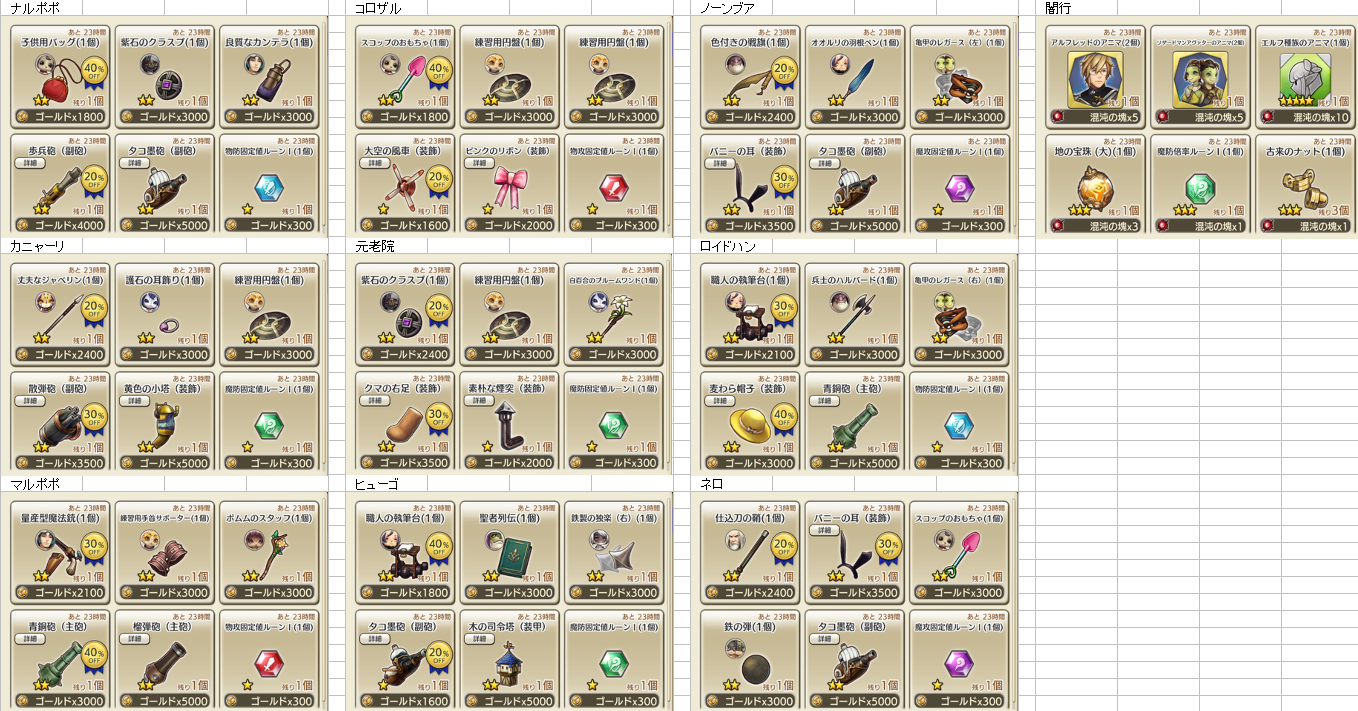Select the pink ピンクのリボン ribbon icon
Screen dimensions: 1358x711
[x=512, y=187]
